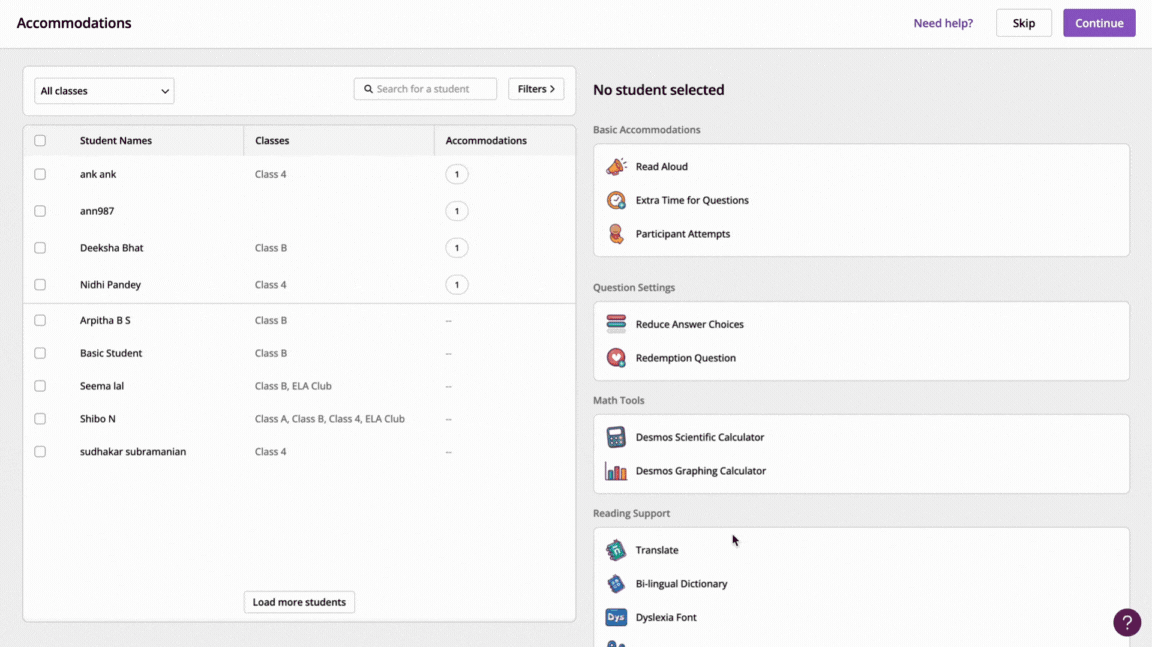Viewport: 1152px width, 647px height.
Task: Click student name Basic Student
Action: tap(111, 353)
